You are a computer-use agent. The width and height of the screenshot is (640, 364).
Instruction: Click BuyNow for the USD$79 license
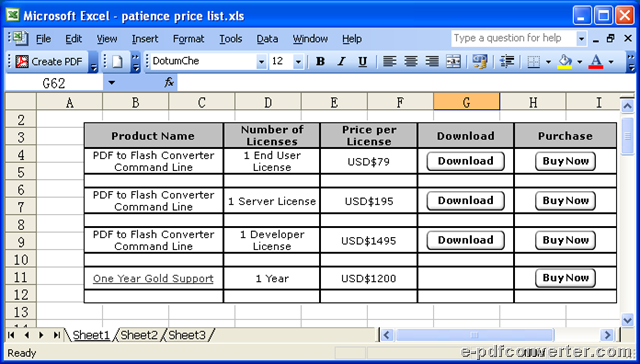(x=565, y=161)
